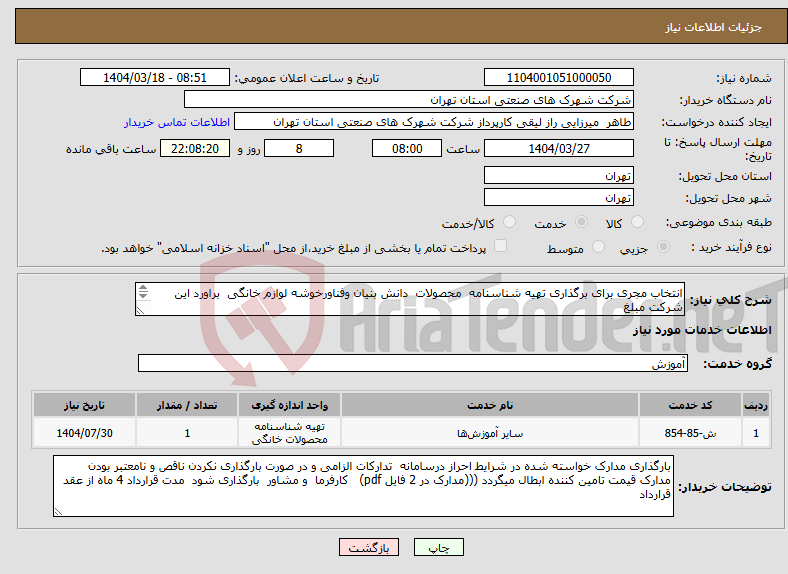The image size is (788, 574).
Task: Click the delivery city field تهران
Action: click(559, 198)
